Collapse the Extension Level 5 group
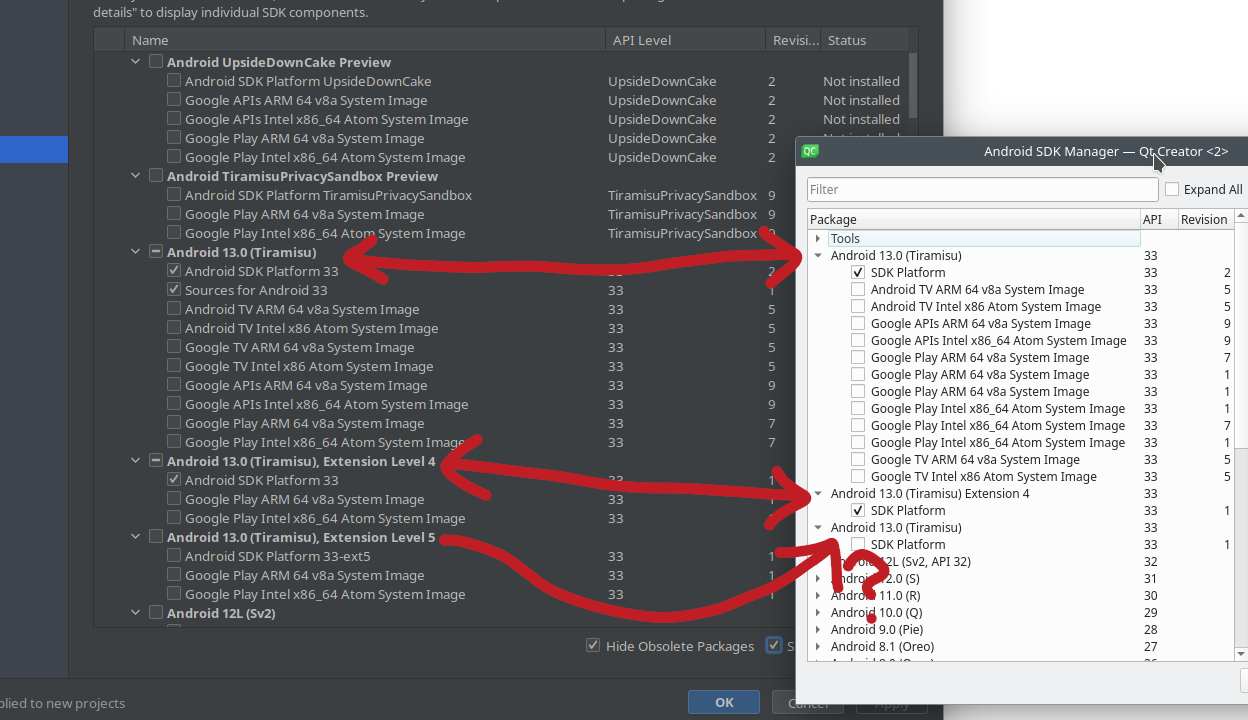1248x720 pixels. point(136,537)
